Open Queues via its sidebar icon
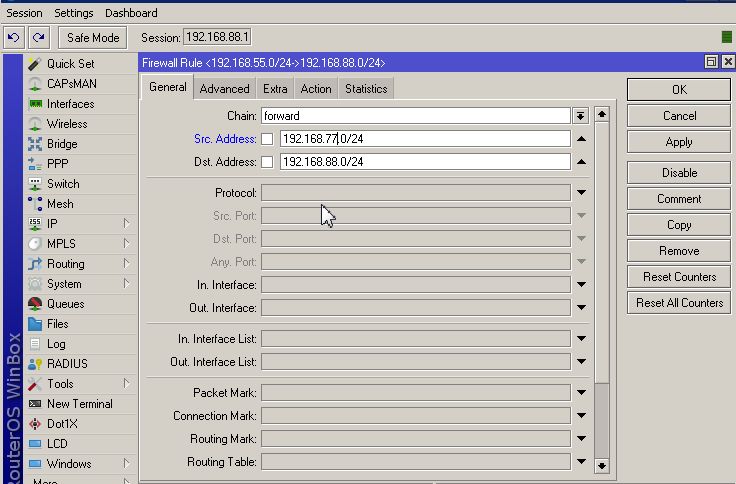Screen dimensions: 736x484 click(x=35, y=304)
